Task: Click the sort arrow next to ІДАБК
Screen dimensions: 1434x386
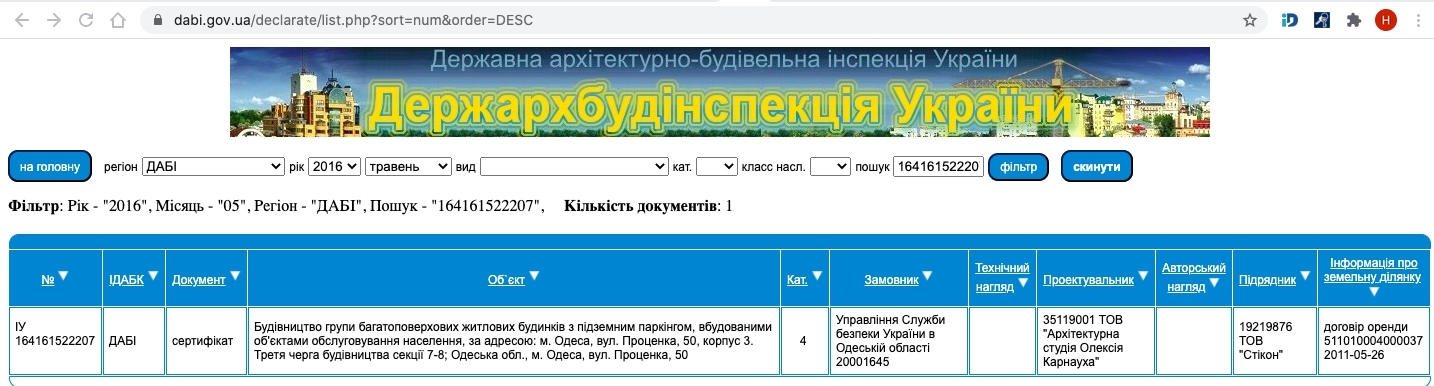Action: [x=154, y=276]
